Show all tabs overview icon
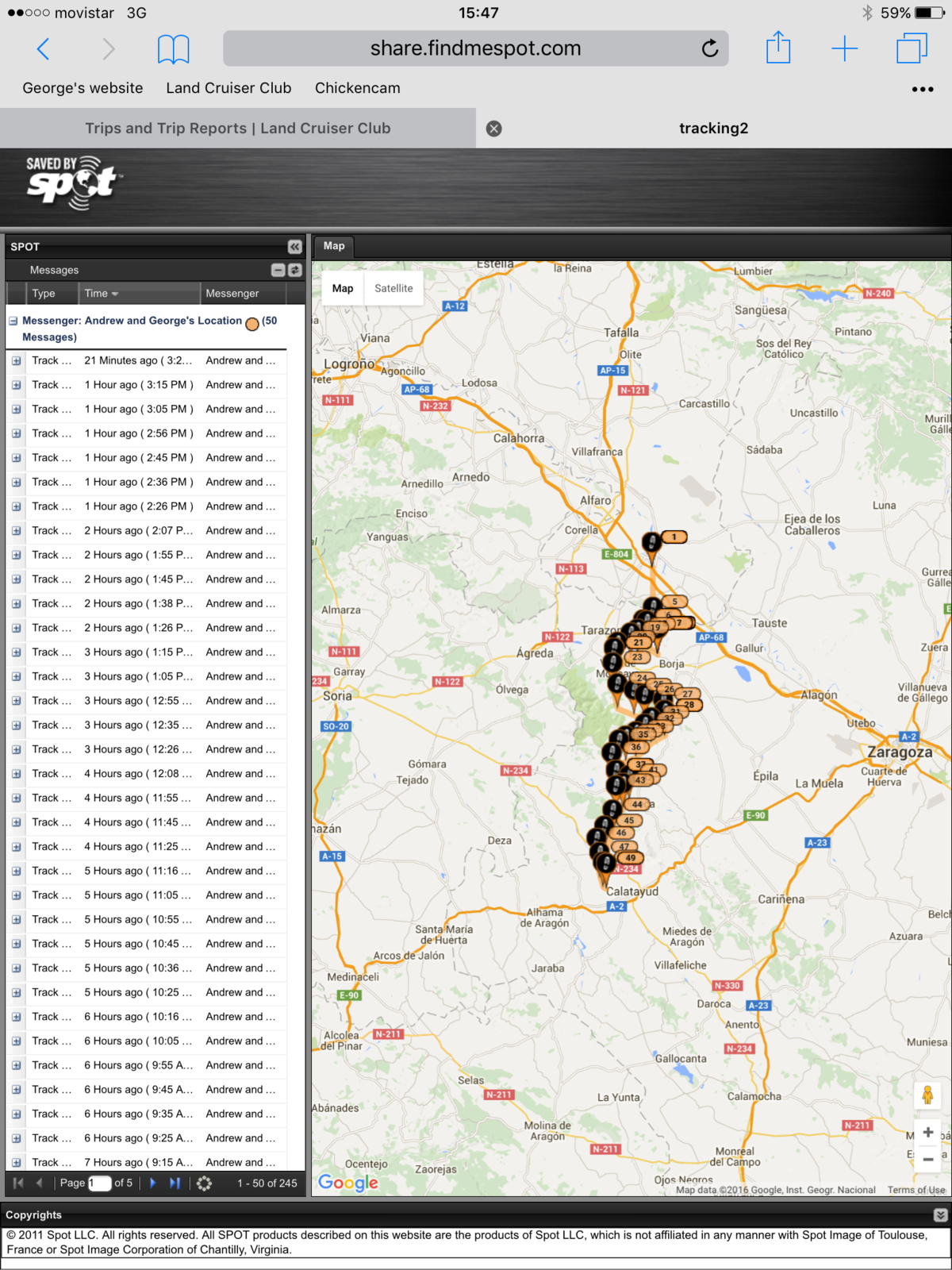This screenshot has width=952, height=1270. click(912, 48)
